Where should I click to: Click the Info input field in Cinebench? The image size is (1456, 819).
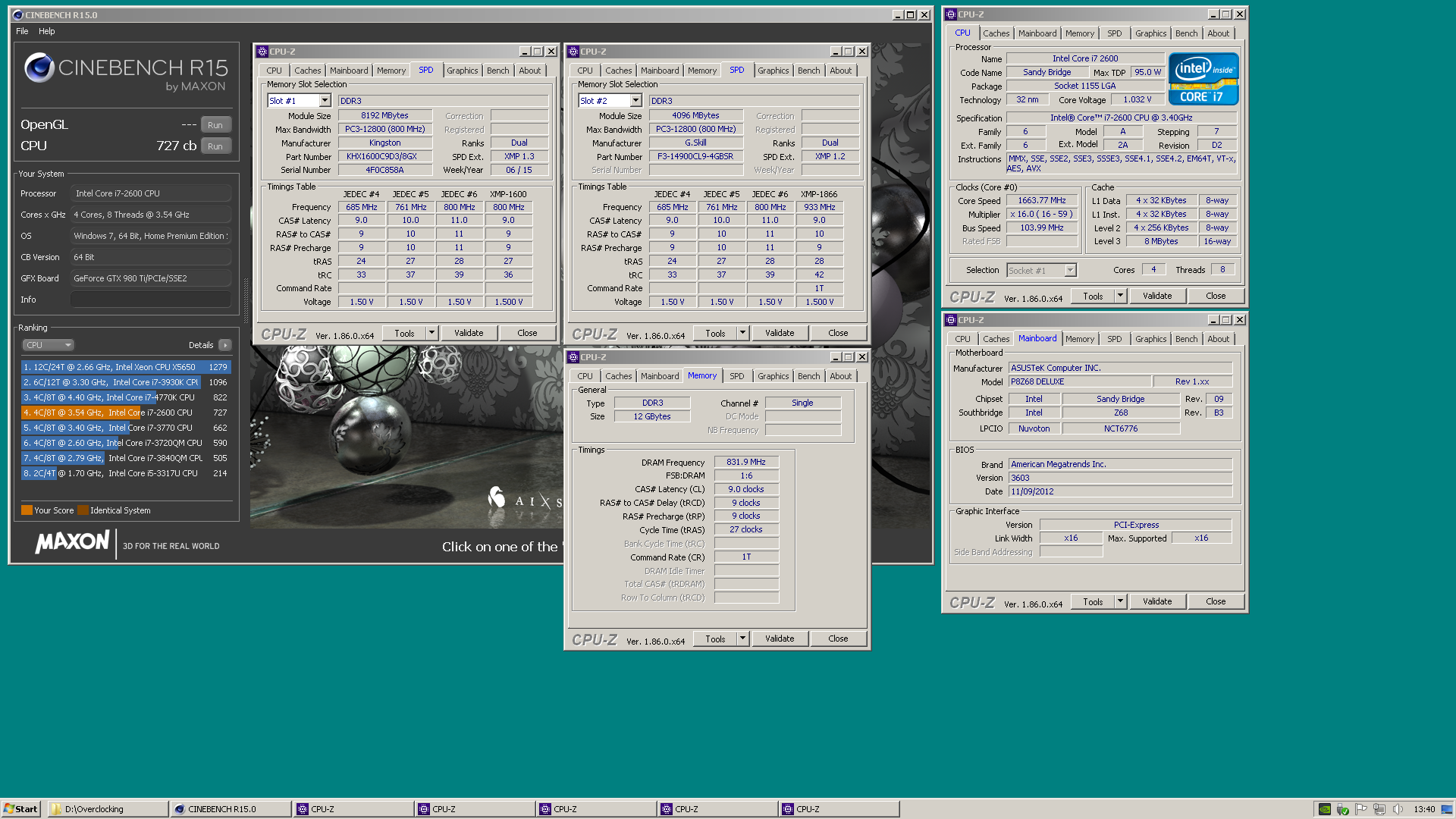pyautogui.click(x=151, y=300)
